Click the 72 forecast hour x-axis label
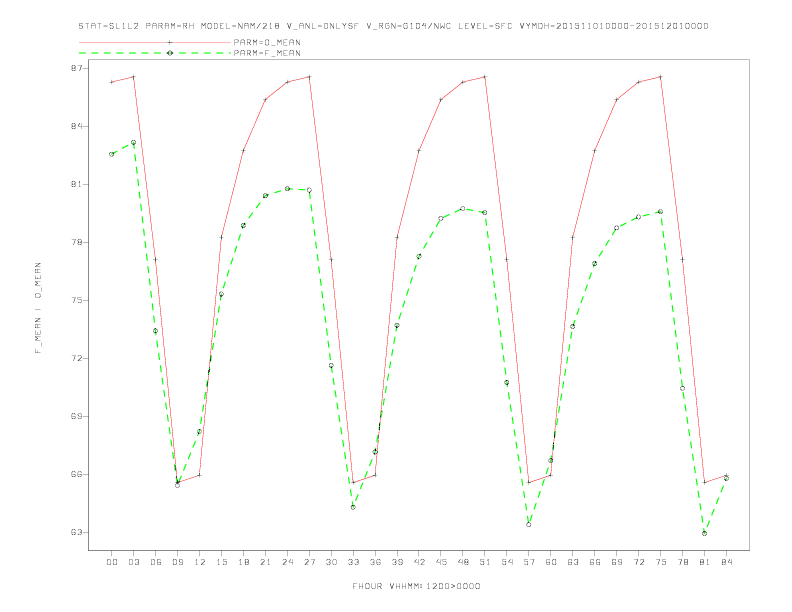 (638, 562)
